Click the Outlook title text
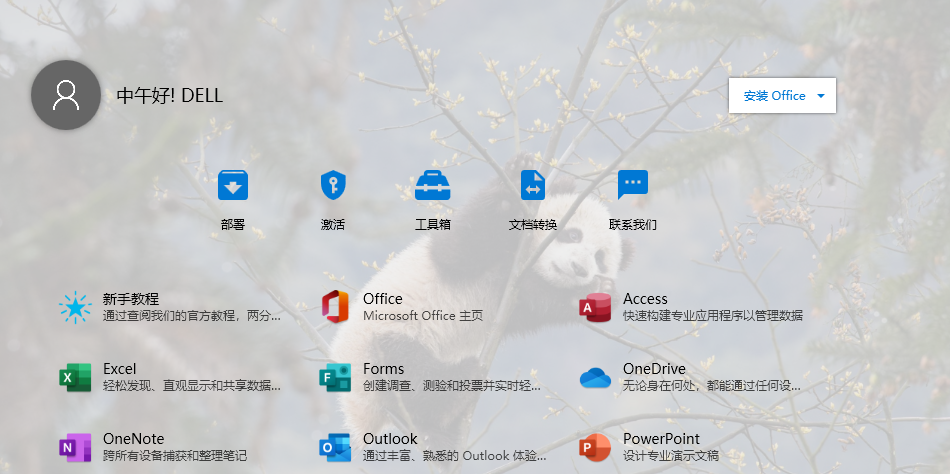950x474 pixels. click(390, 438)
